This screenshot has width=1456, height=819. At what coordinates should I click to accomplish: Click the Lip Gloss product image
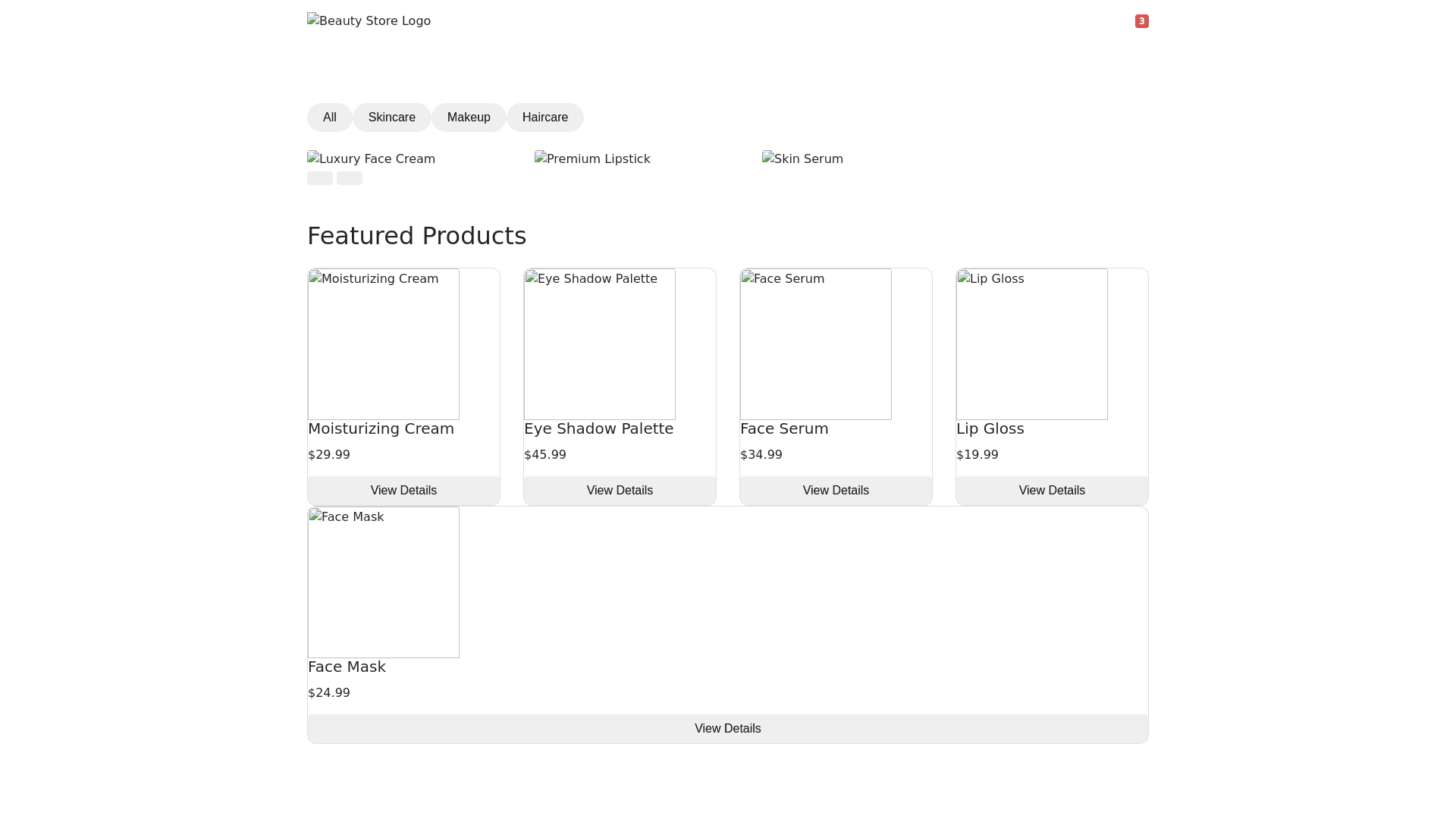pyautogui.click(x=1032, y=344)
